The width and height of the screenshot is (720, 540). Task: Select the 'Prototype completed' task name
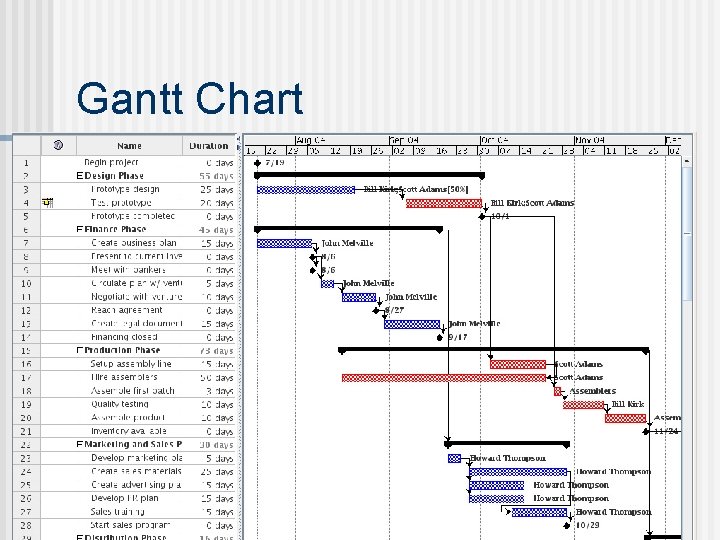[x=133, y=216]
